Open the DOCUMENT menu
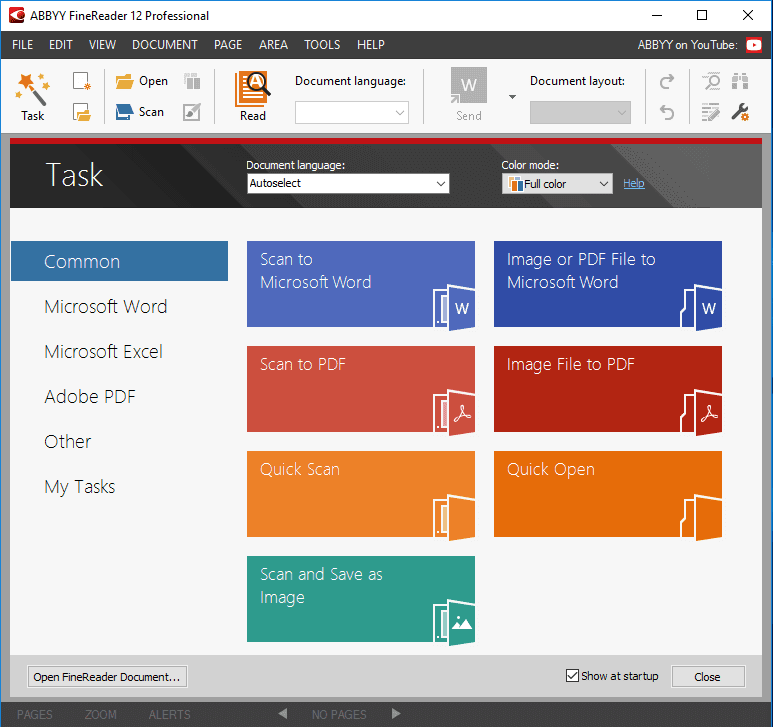Screen dimensions: 773x727 [x=165, y=45]
